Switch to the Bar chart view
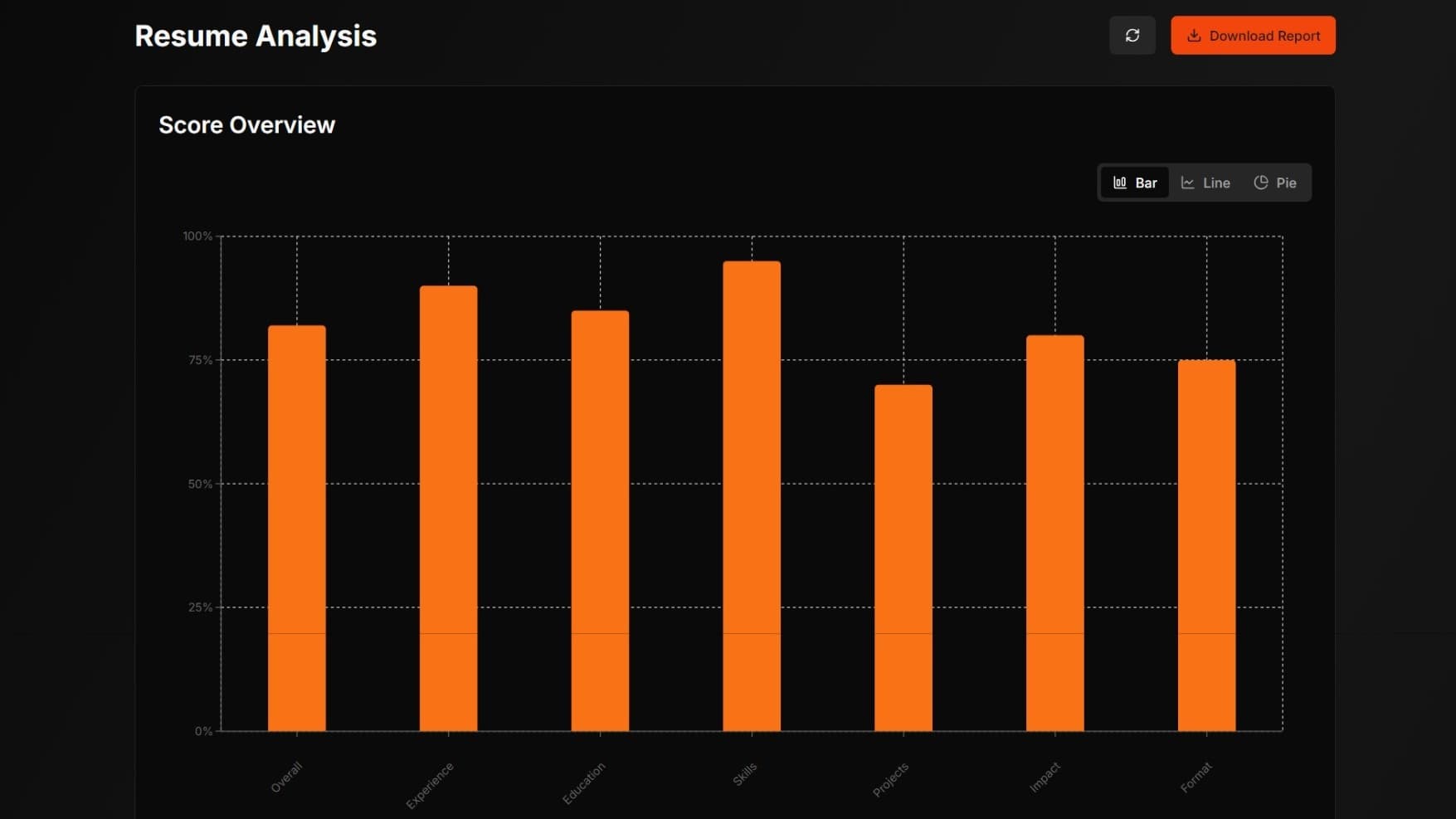 pos(1134,183)
